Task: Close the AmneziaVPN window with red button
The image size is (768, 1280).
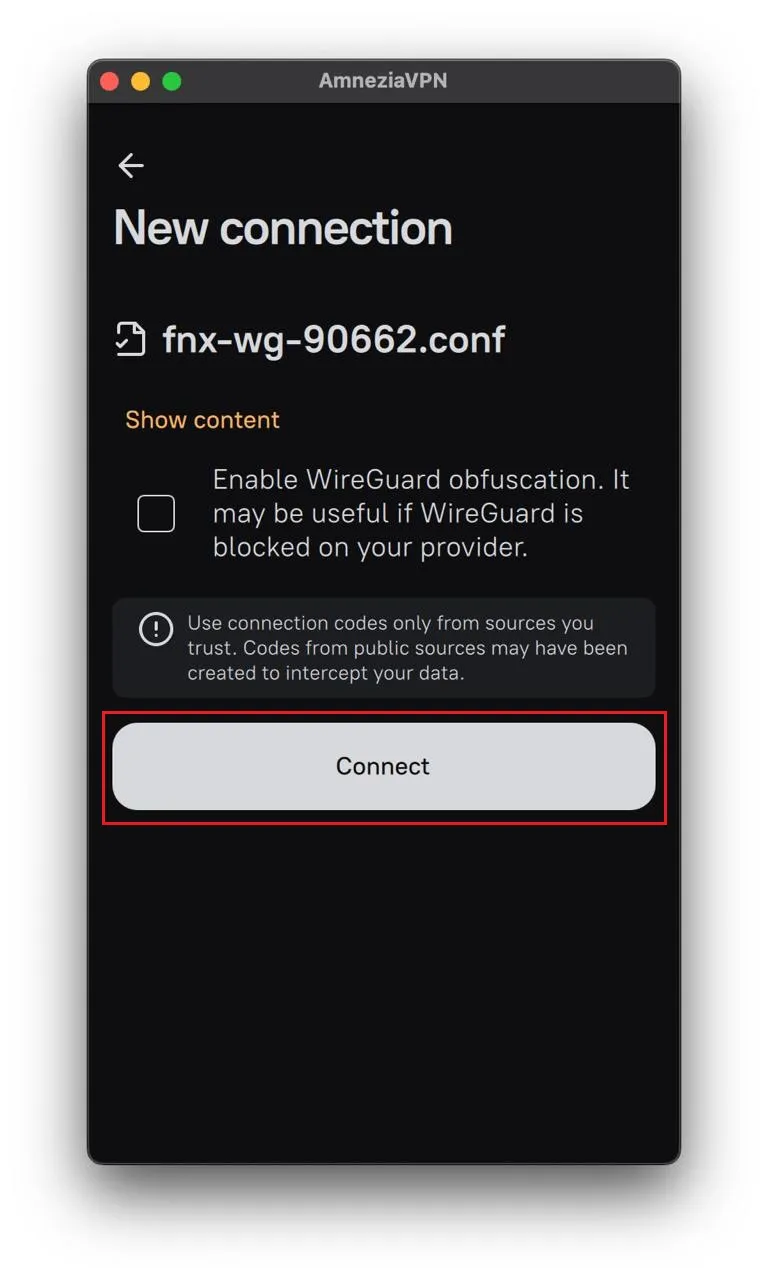Action: click(x=109, y=81)
